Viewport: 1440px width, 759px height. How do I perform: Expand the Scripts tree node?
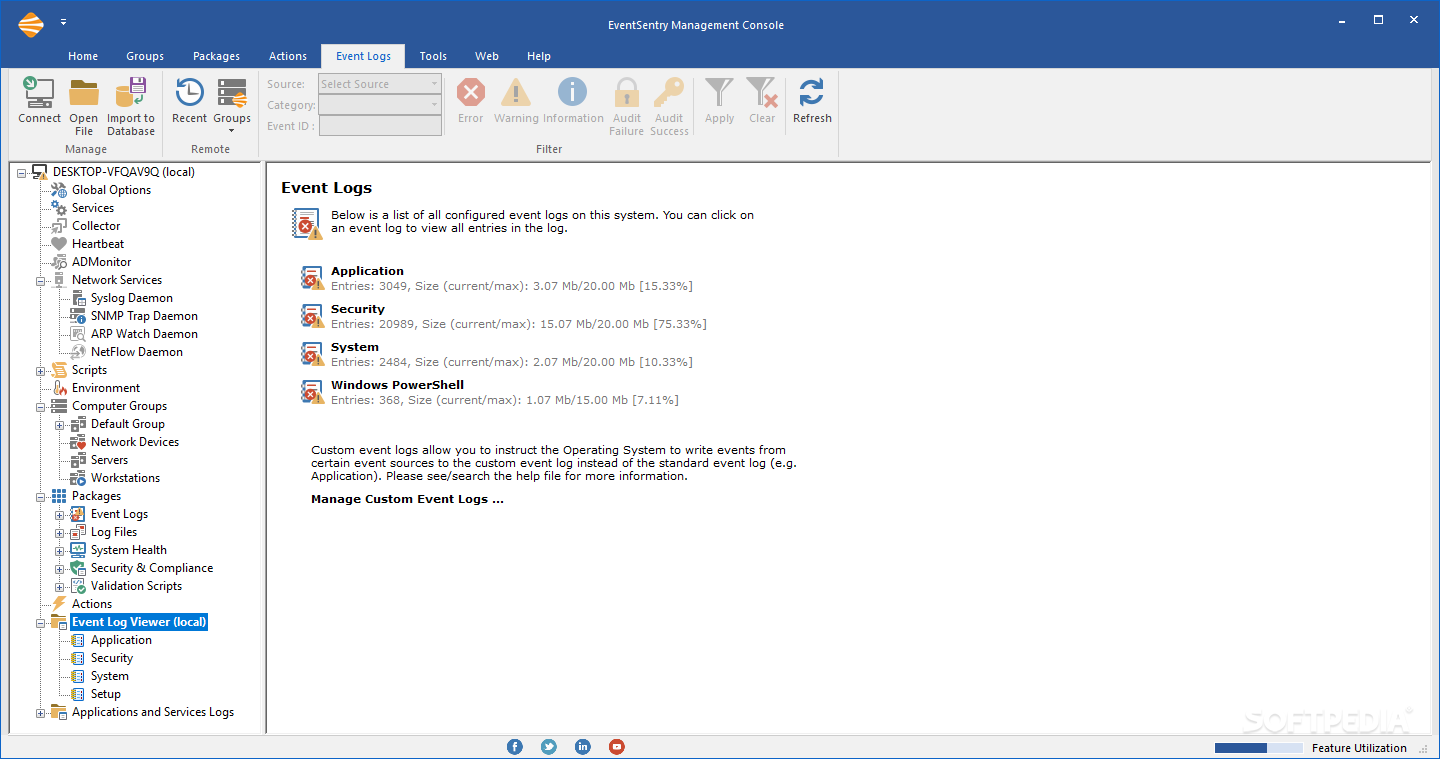[41, 370]
